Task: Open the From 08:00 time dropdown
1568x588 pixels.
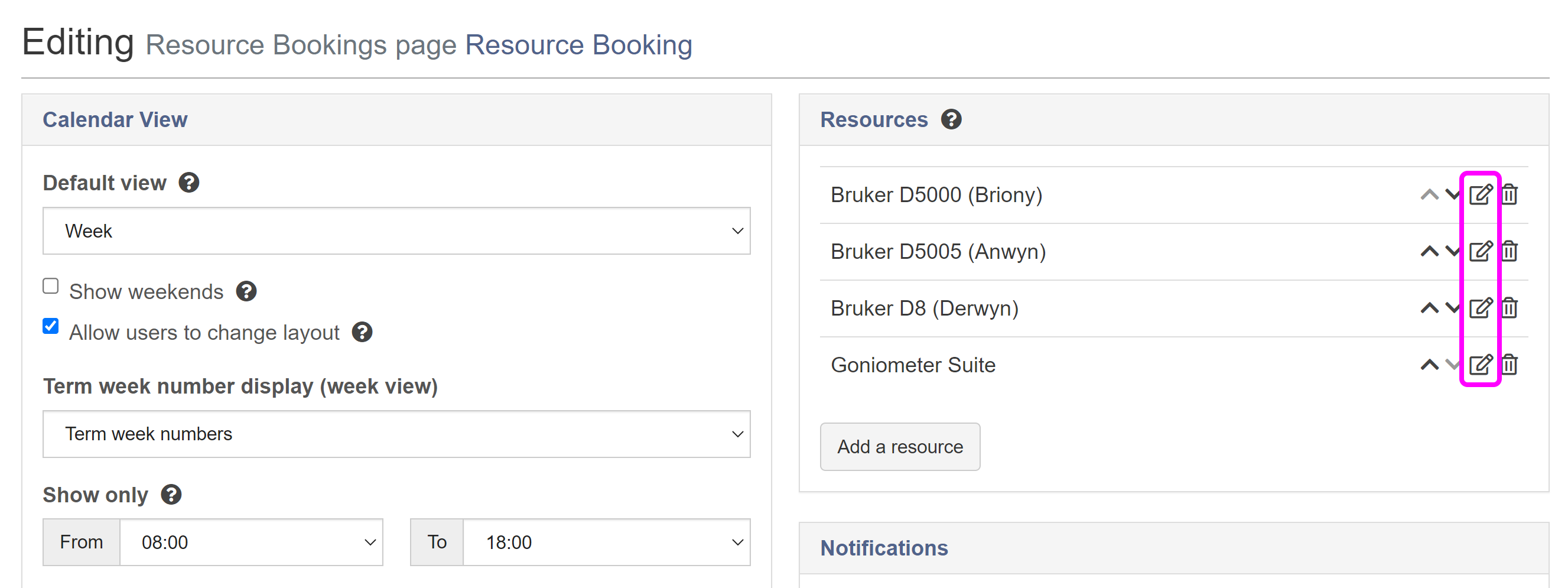Action: [x=251, y=542]
